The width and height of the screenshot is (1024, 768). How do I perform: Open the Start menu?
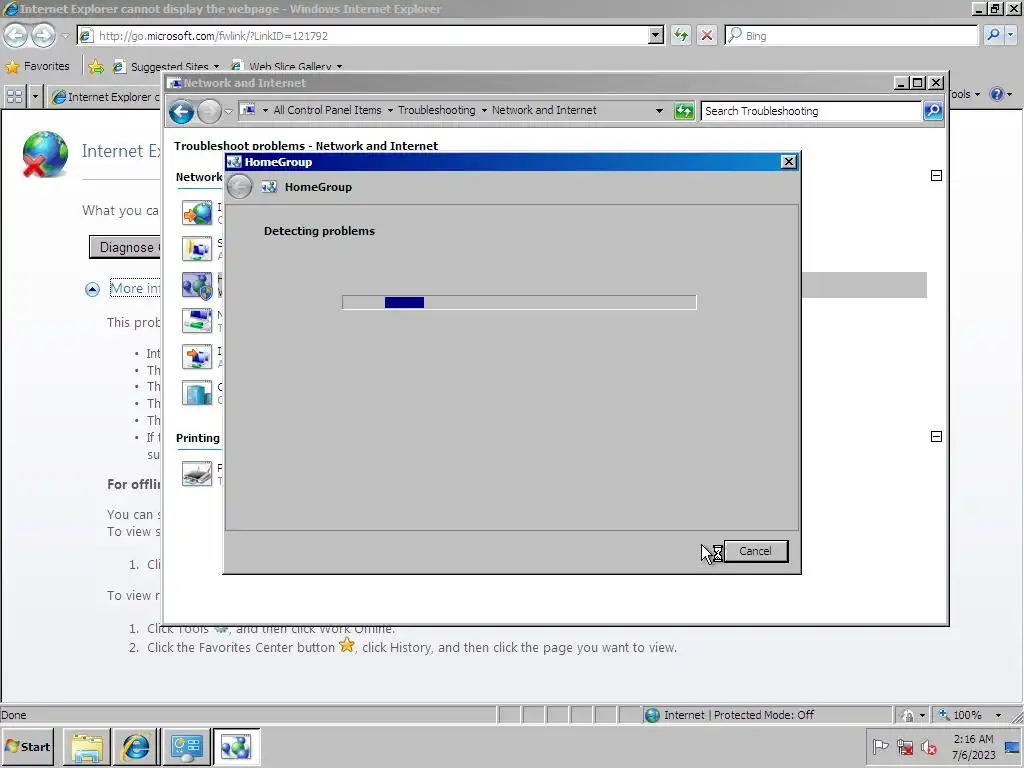click(x=27, y=747)
